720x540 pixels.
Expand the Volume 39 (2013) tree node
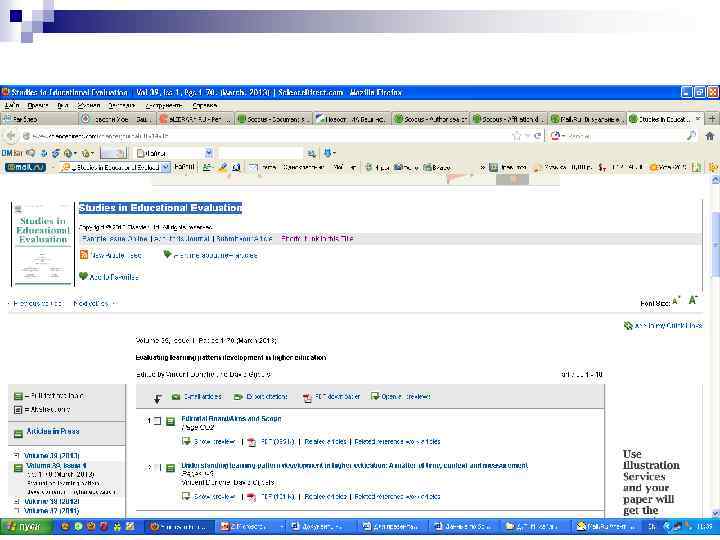(17, 456)
